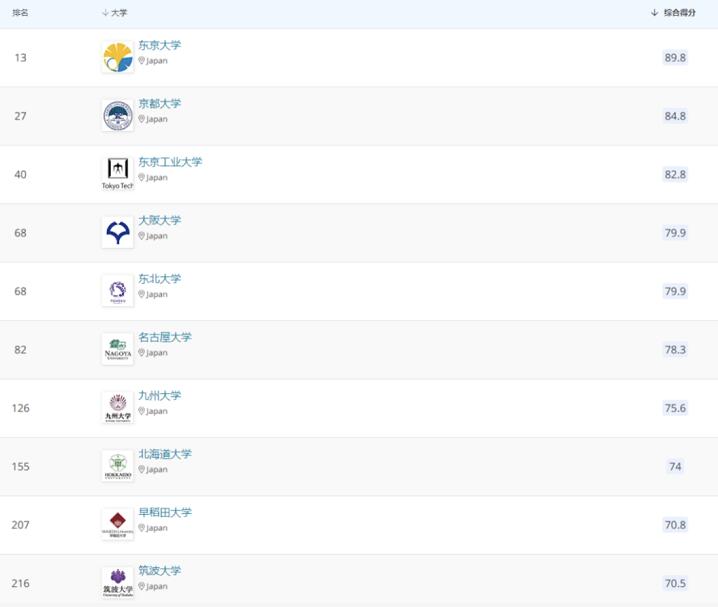Viewport: 718px width, 607px height.
Task: Click the Tohoku University purple logo
Action: pos(118,291)
